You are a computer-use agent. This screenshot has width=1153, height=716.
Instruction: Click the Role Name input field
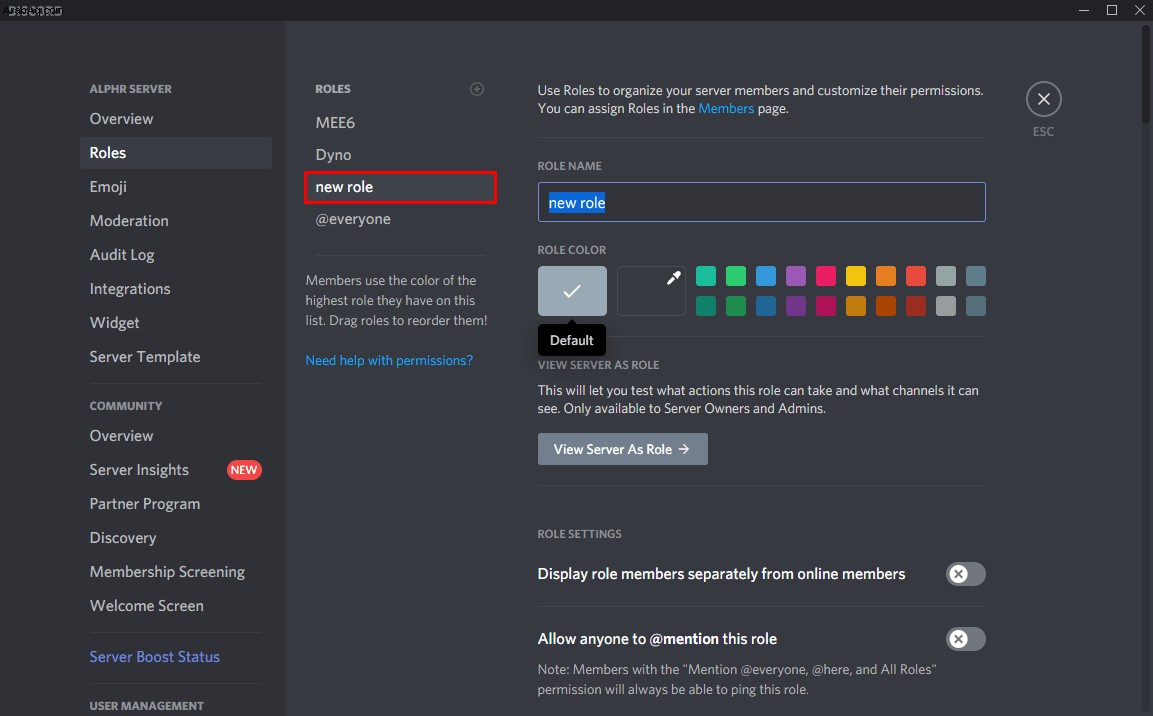(761, 202)
